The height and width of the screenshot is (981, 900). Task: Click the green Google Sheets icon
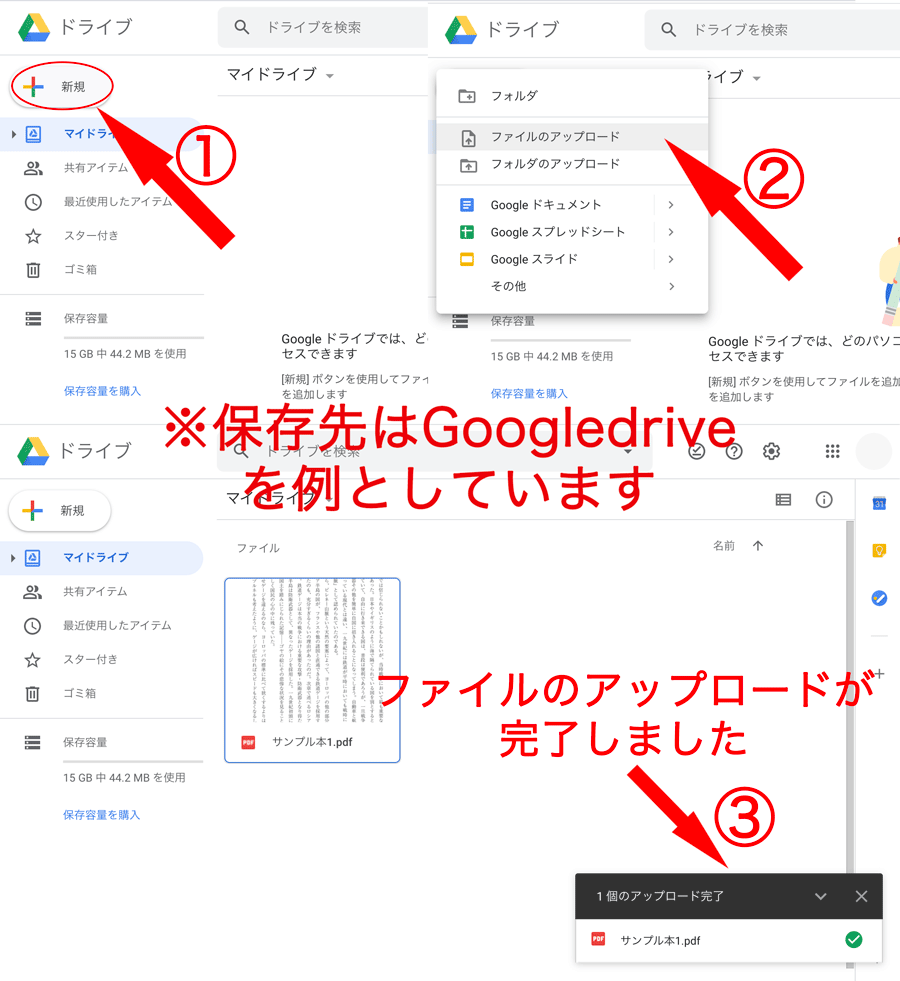coord(467,232)
